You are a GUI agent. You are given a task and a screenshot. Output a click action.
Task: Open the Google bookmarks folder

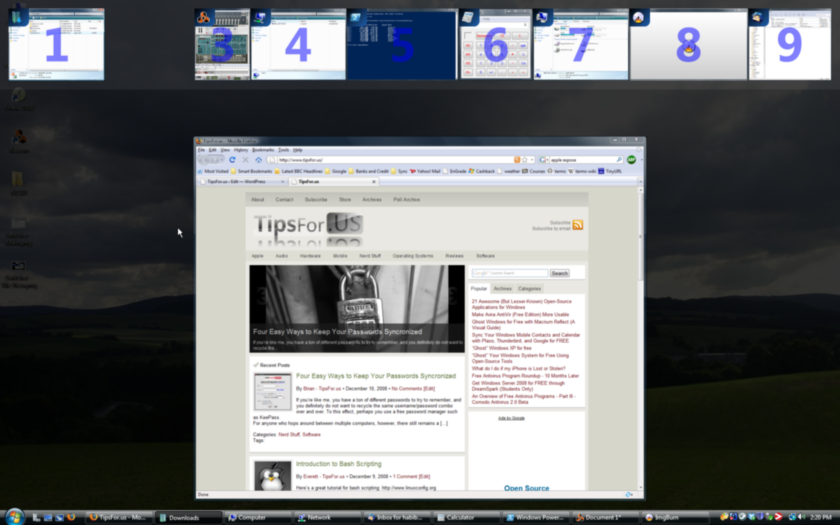(335, 171)
